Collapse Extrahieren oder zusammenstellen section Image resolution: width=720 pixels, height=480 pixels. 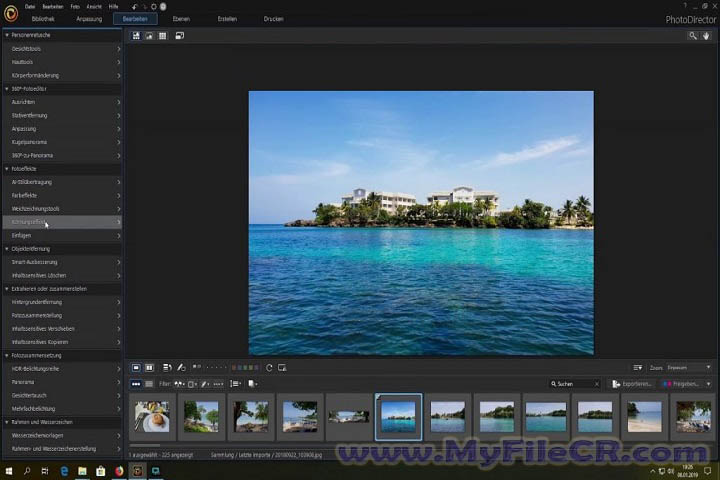[x=6, y=288]
